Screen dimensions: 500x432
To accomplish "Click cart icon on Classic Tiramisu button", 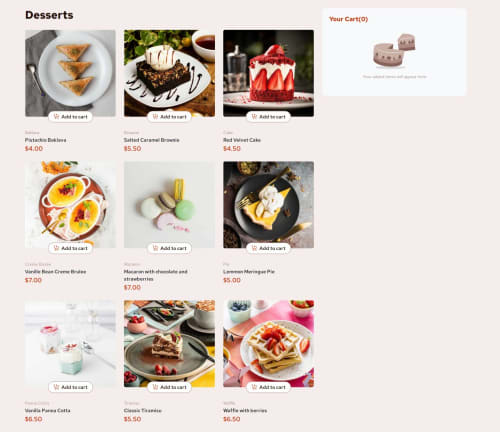I will 155,387.
